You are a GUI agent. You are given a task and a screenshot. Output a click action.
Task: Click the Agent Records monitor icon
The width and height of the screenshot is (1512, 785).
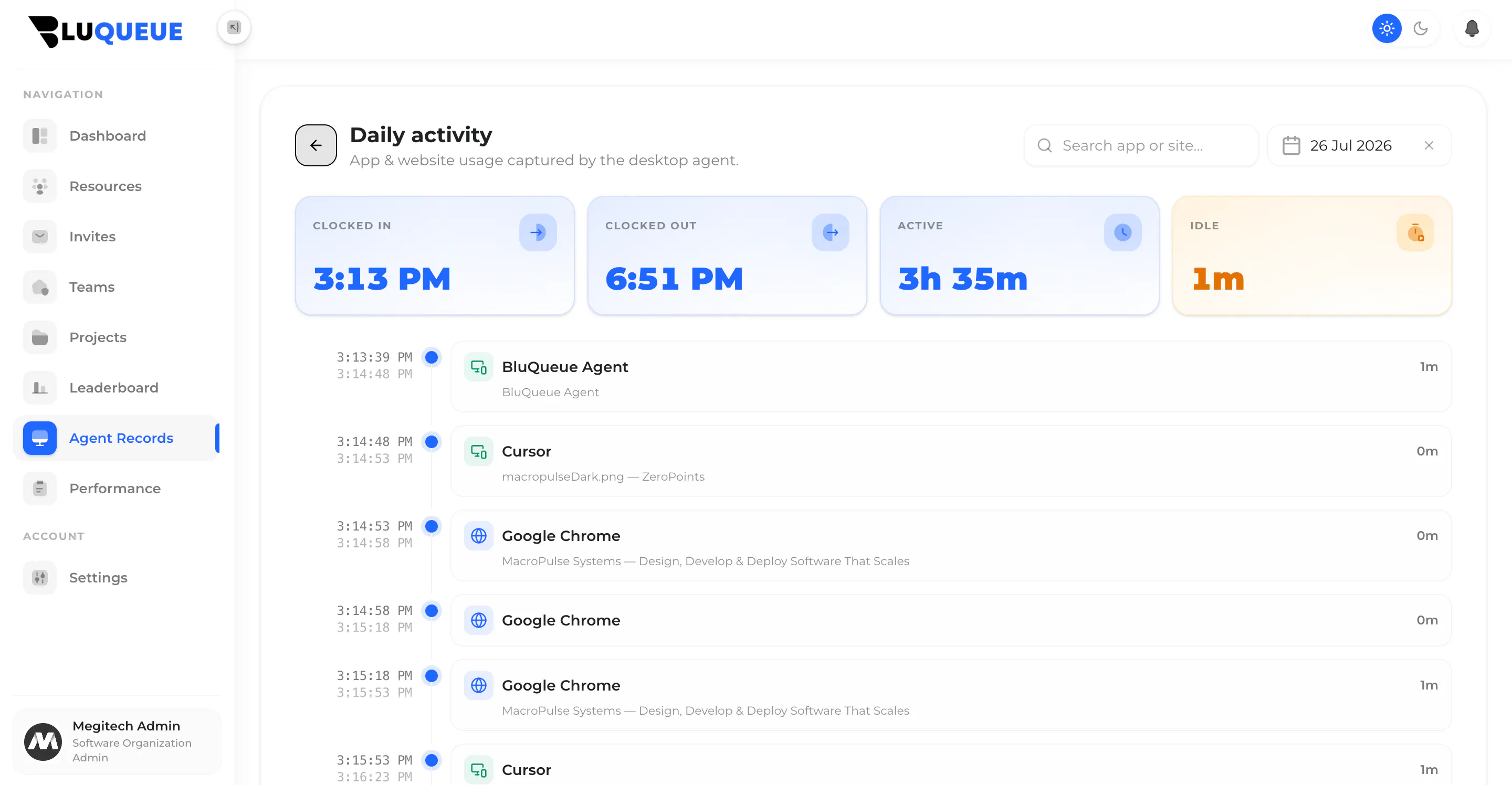tap(40, 438)
